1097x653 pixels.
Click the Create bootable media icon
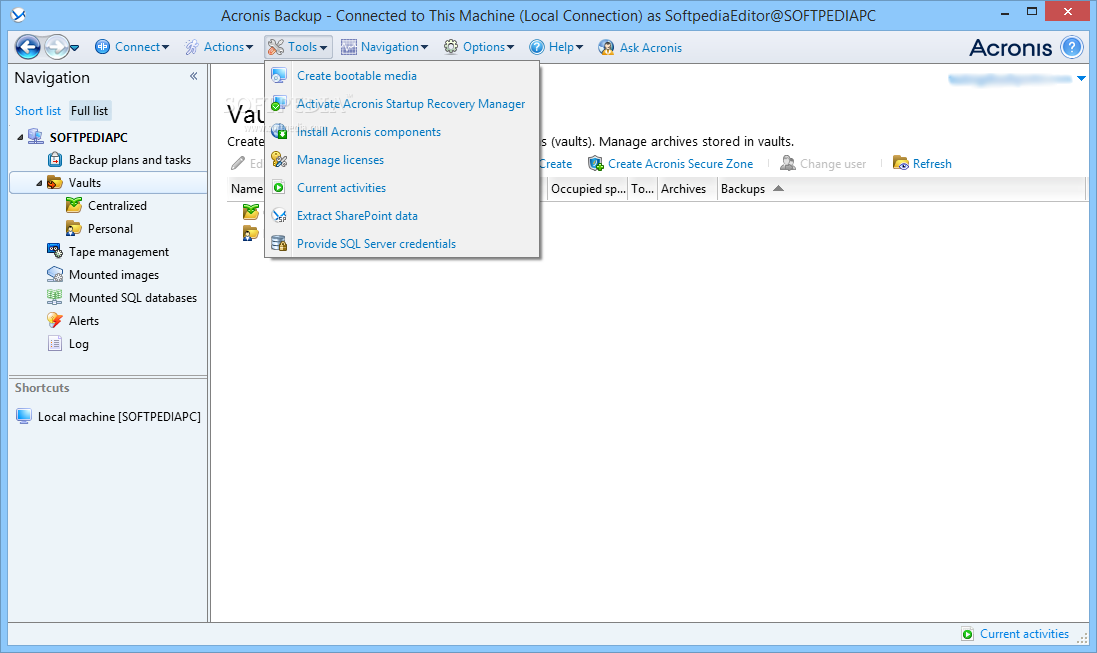pyautogui.click(x=278, y=76)
